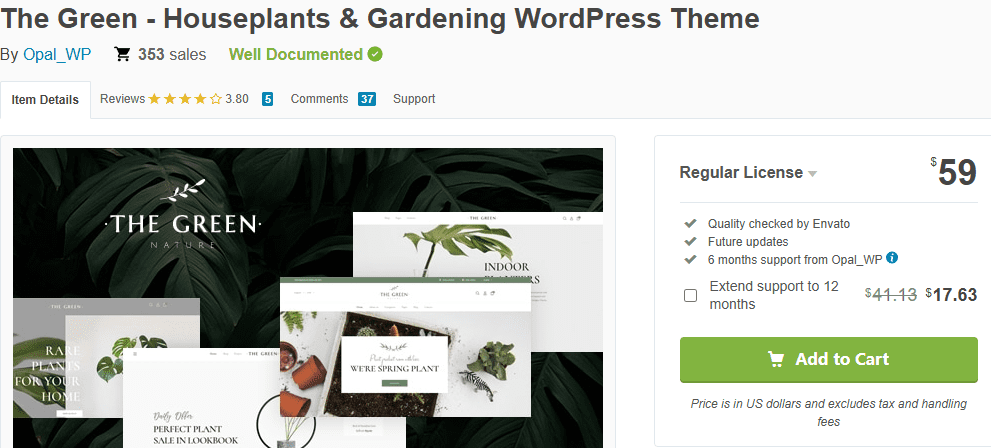Click the Quality checked by Envato line
Viewport: 991px width, 448px height.
779,224
